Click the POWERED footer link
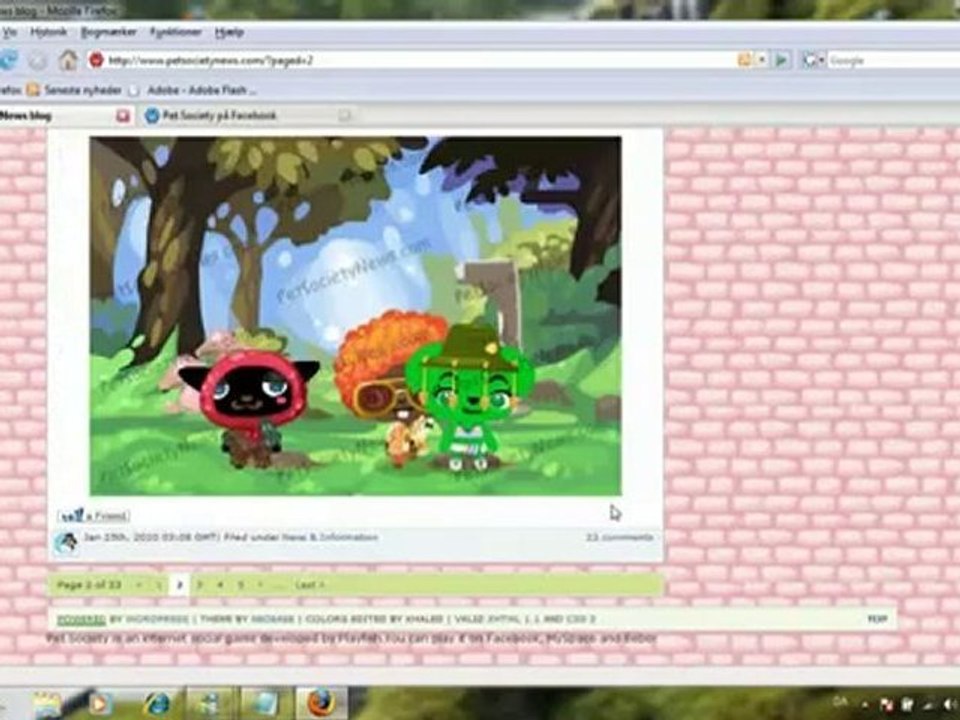 (x=81, y=619)
